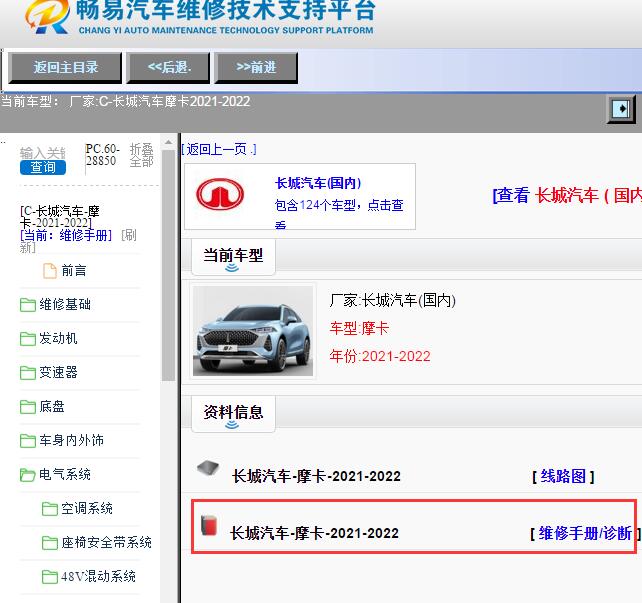Expand the 变速器 folder
Viewport: 642px width, 603px height.
click(58, 372)
